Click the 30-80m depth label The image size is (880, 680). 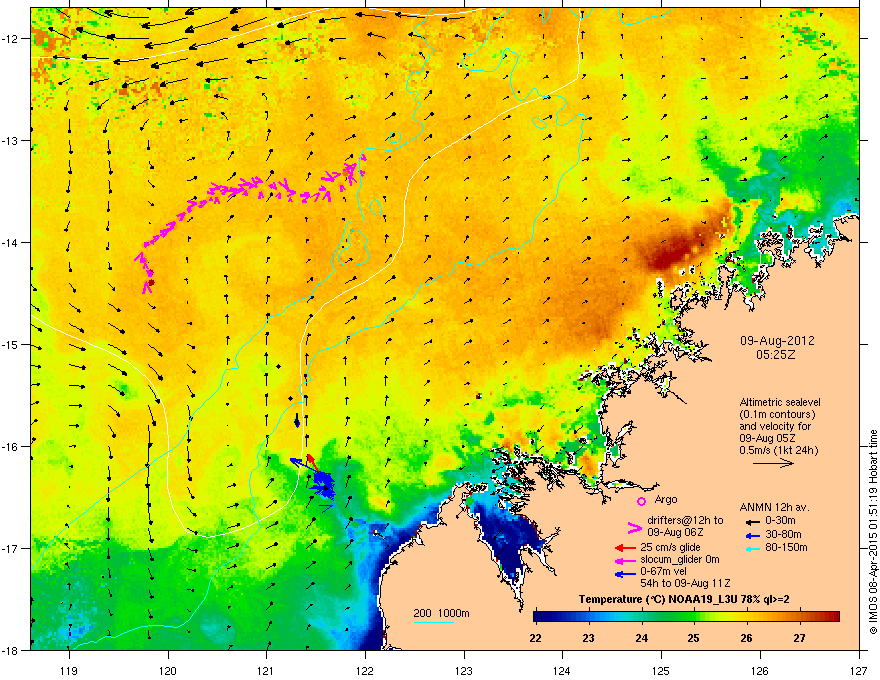click(783, 534)
